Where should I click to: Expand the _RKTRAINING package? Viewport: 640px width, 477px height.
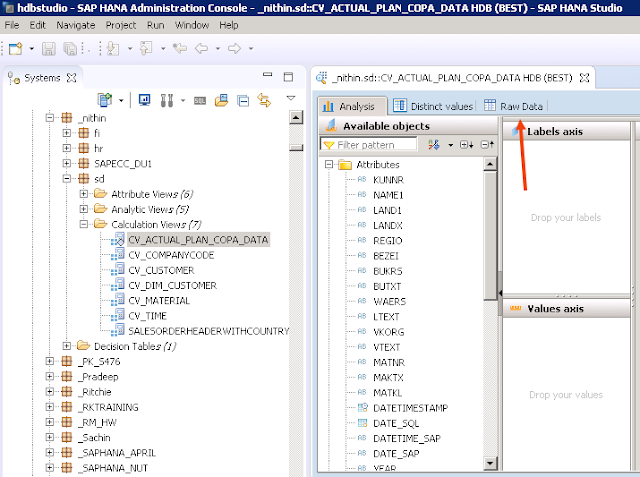point(49,407)
